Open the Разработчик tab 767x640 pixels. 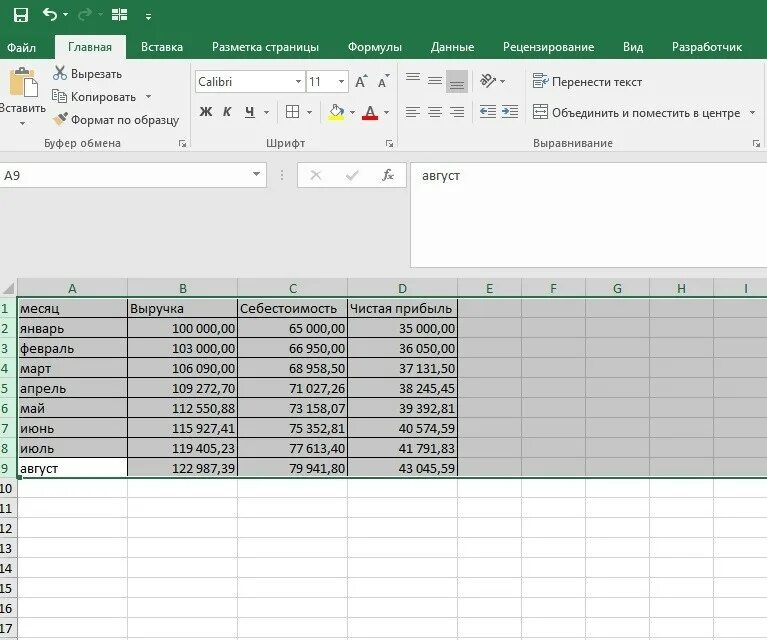coord(707,47)
